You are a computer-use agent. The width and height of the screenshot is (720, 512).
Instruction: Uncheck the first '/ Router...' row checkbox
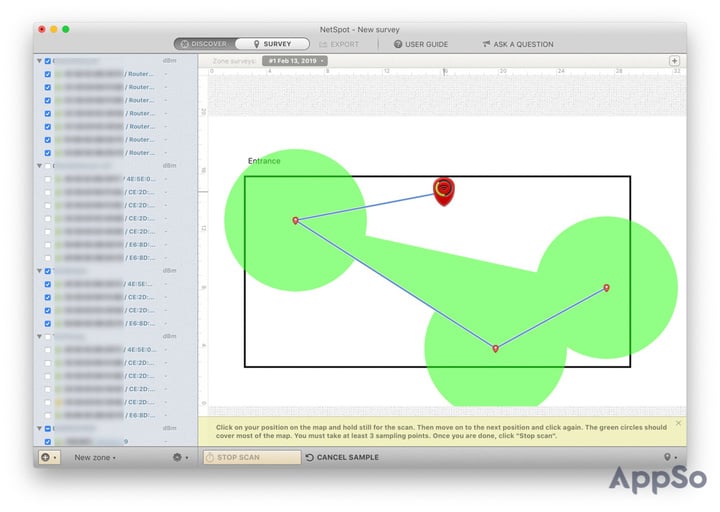coord(48,74)
